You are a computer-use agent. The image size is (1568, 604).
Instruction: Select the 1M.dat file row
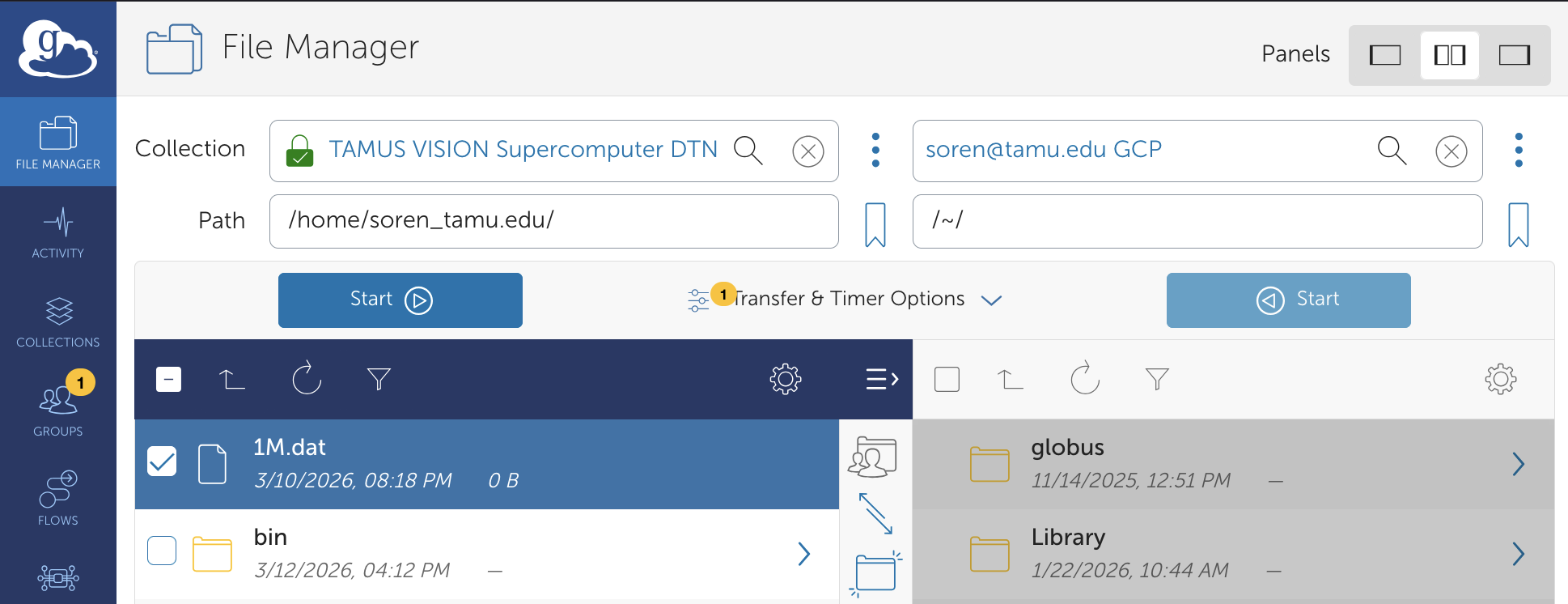point(487,464)
